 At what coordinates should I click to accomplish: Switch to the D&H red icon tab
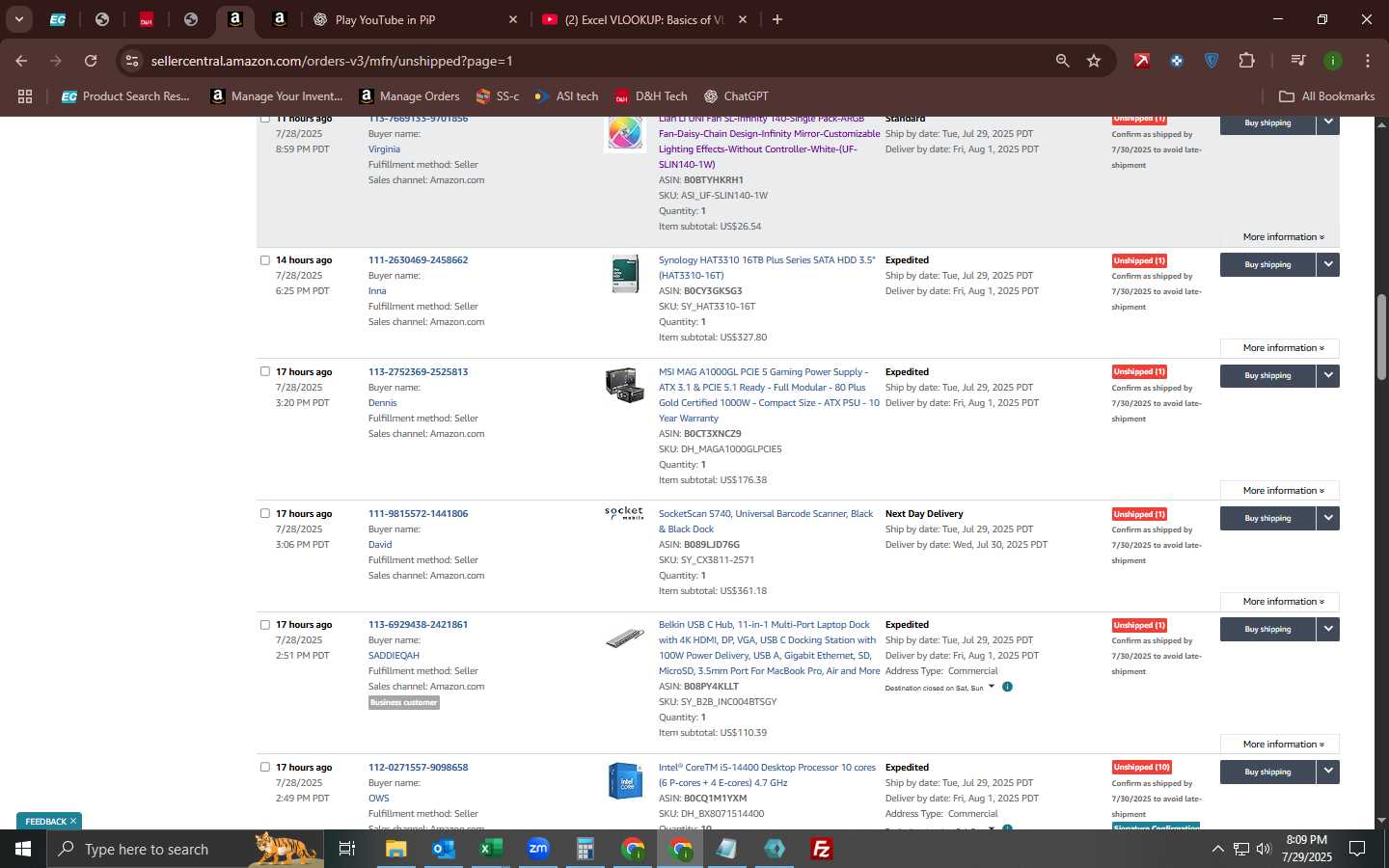pyautogui.click(x=147, y=19)
